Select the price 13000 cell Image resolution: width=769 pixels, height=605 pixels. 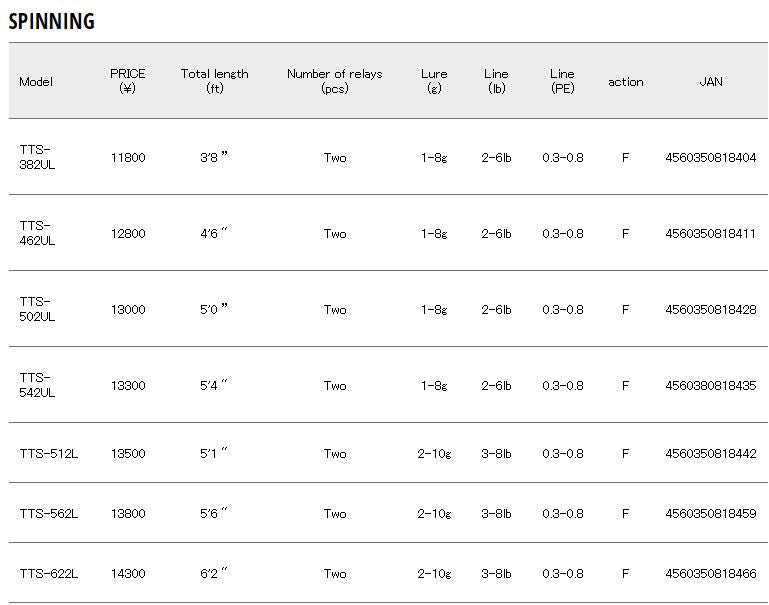[x=127, y=310]
